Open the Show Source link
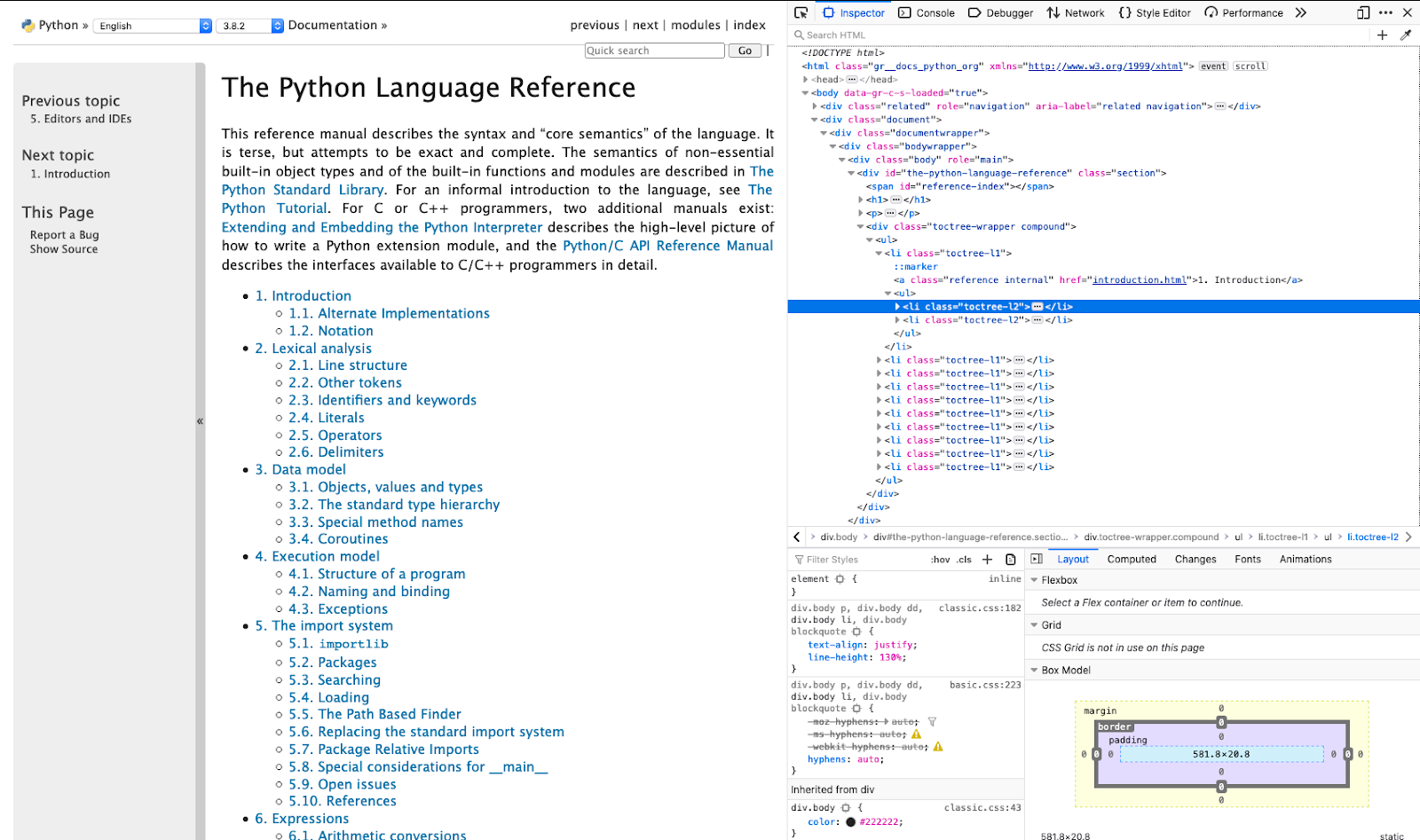 [x=64, y=249]
